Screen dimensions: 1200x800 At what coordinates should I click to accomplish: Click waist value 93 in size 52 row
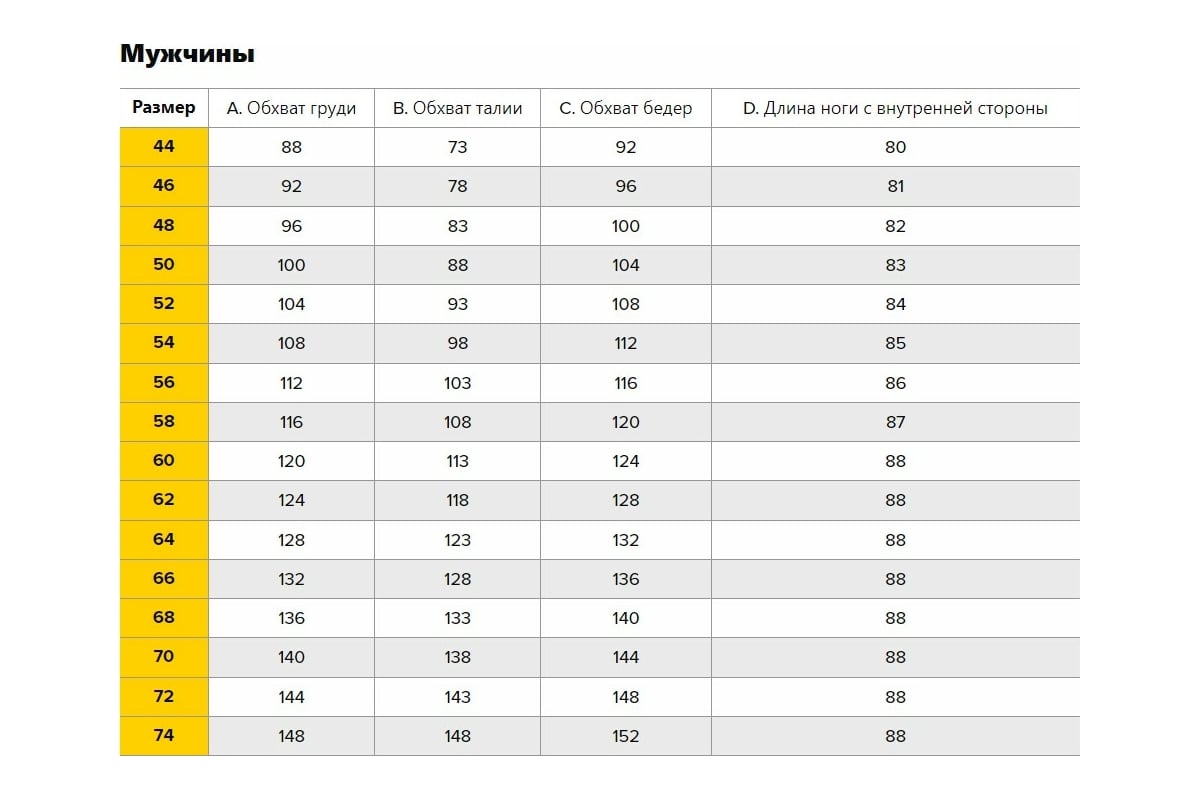tap(457, 304)
